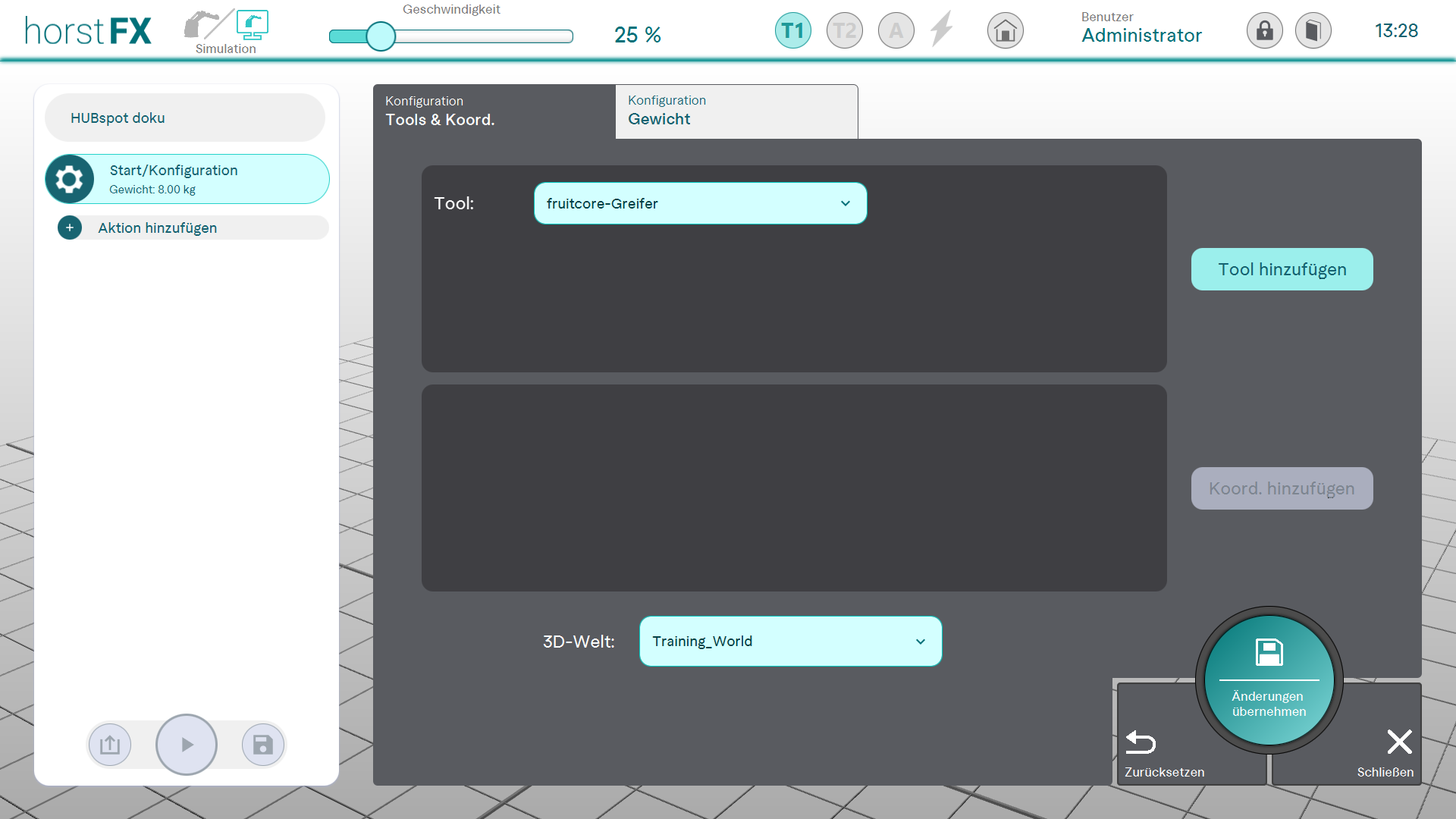Click the program export icon
1456x819 pixels.
[110, 745]
